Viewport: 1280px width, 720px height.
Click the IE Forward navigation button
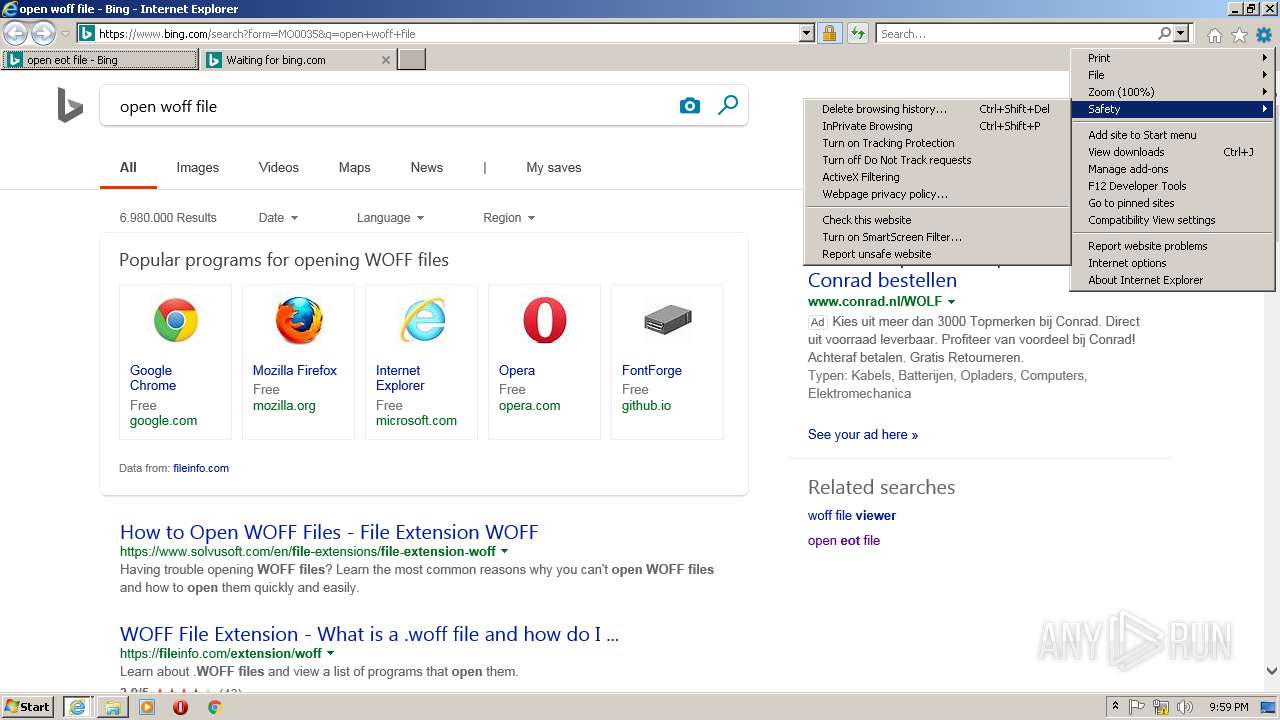(x=43, y=34)
